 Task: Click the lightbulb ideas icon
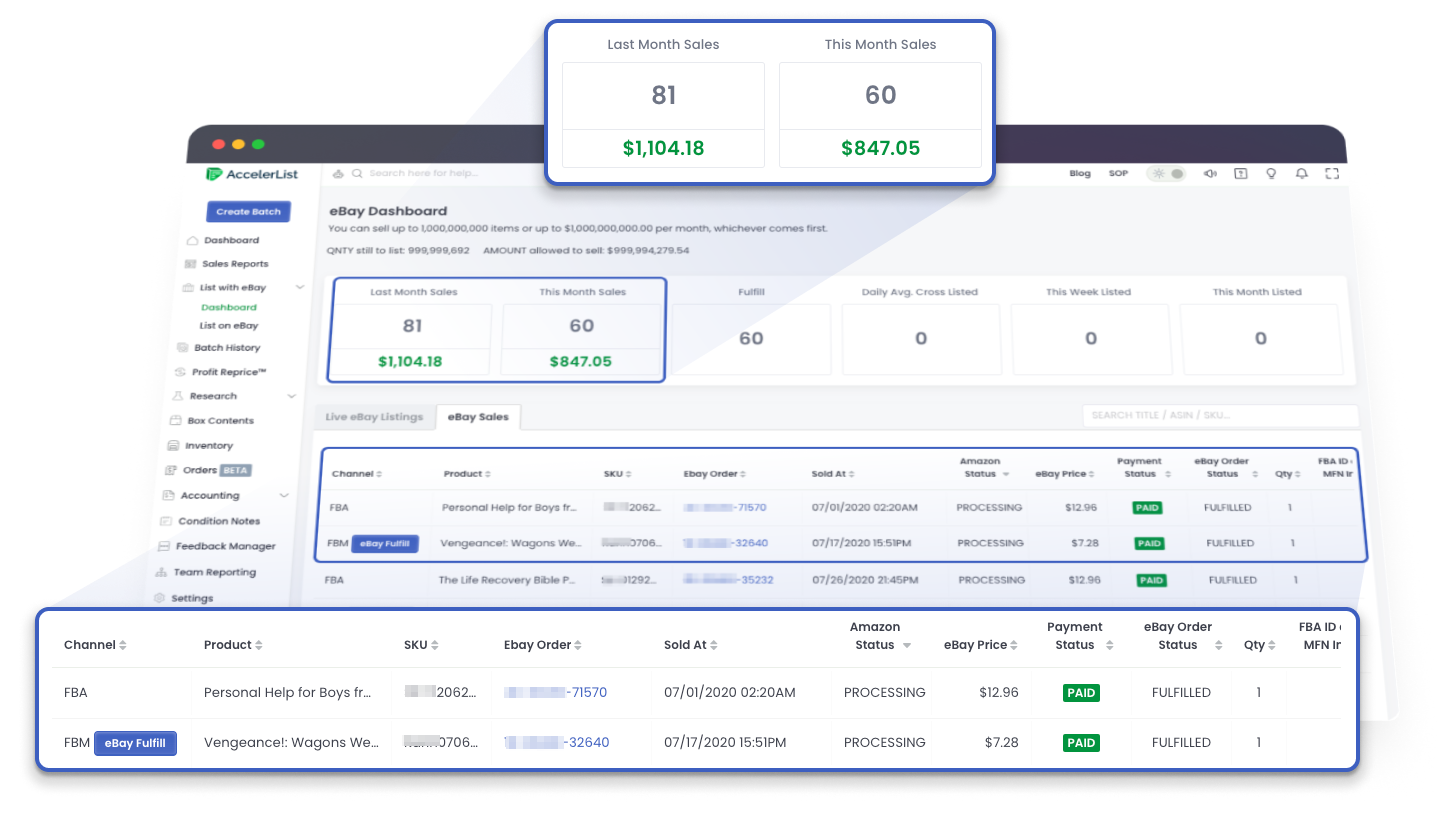click(x=1271, y=174)
